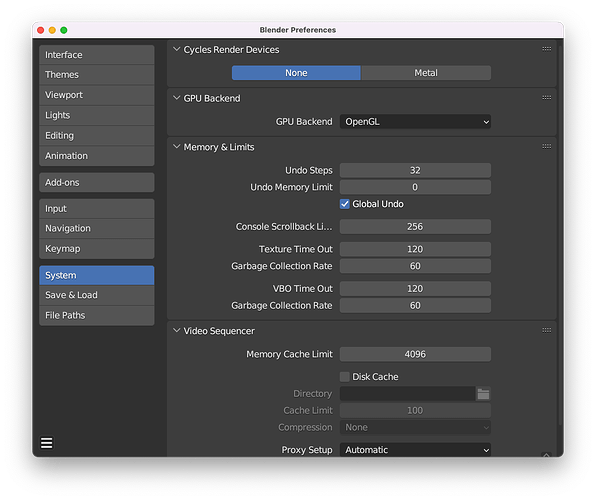Click Garbage Collection Rate under VBO Time Out

pos(415,306)
